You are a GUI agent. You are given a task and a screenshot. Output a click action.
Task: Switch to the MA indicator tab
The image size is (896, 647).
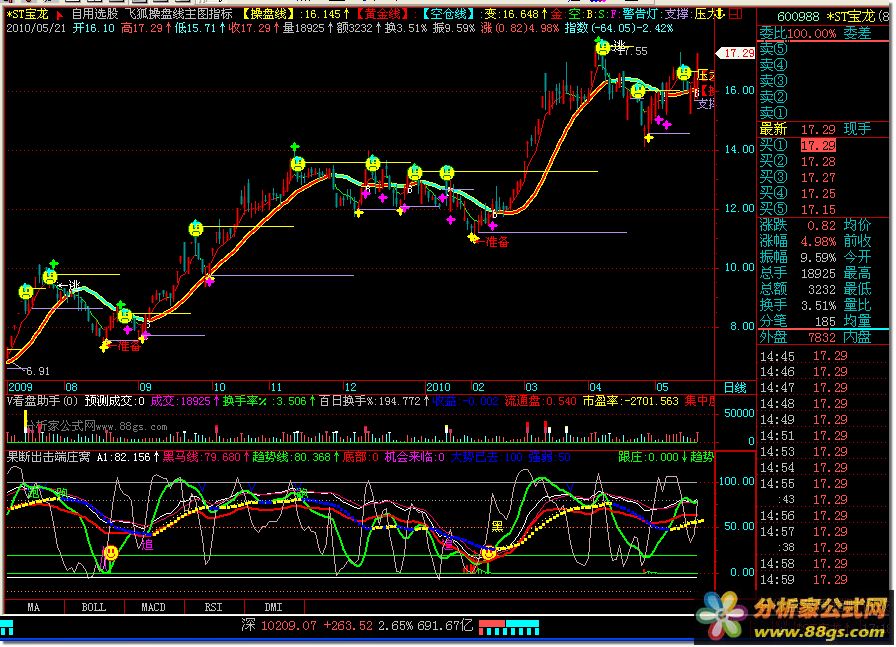point(33,606)
